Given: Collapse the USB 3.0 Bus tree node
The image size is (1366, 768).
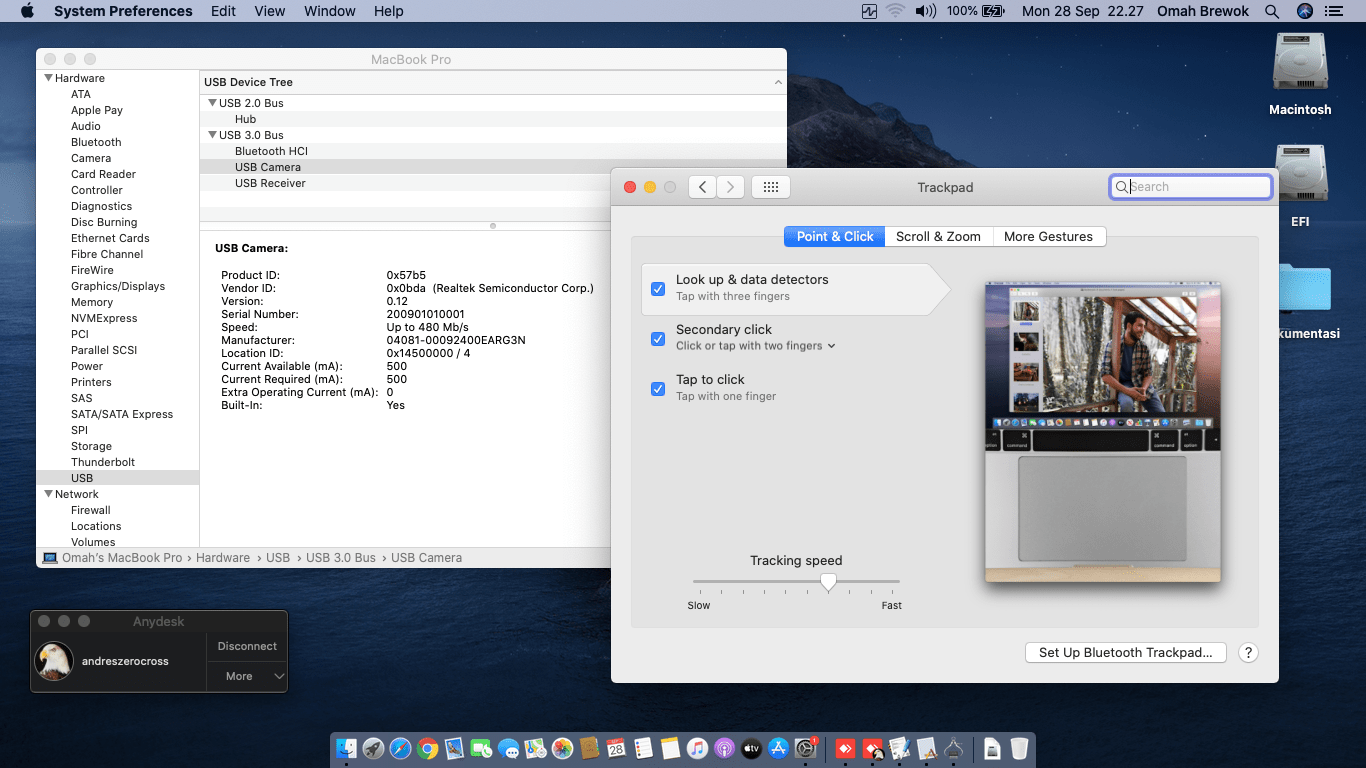Looking at the screenshot, I should (212, 135).
